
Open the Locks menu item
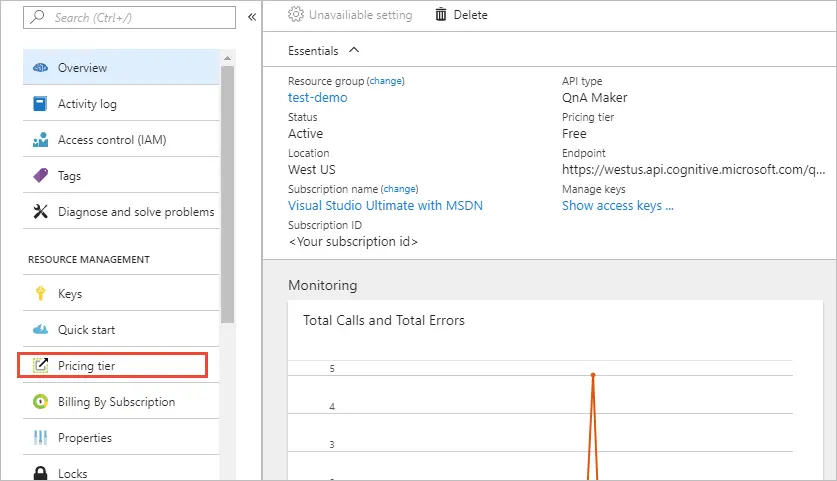72,473
